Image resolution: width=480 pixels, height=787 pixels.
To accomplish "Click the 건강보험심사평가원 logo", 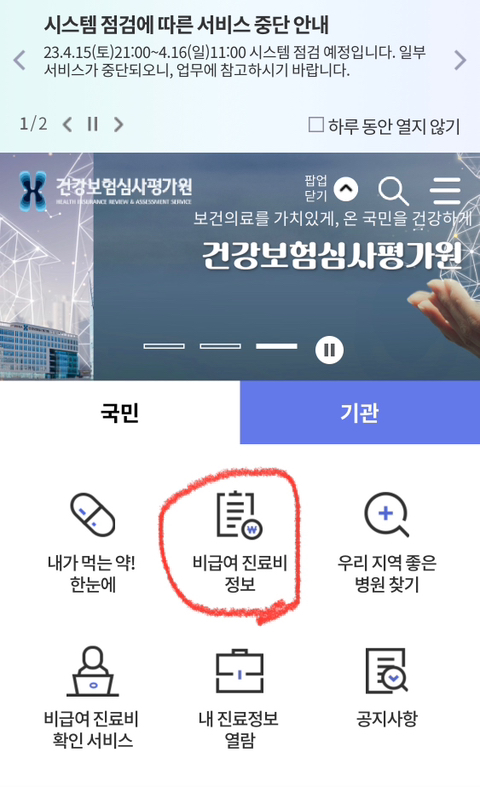I will point(105,190).
